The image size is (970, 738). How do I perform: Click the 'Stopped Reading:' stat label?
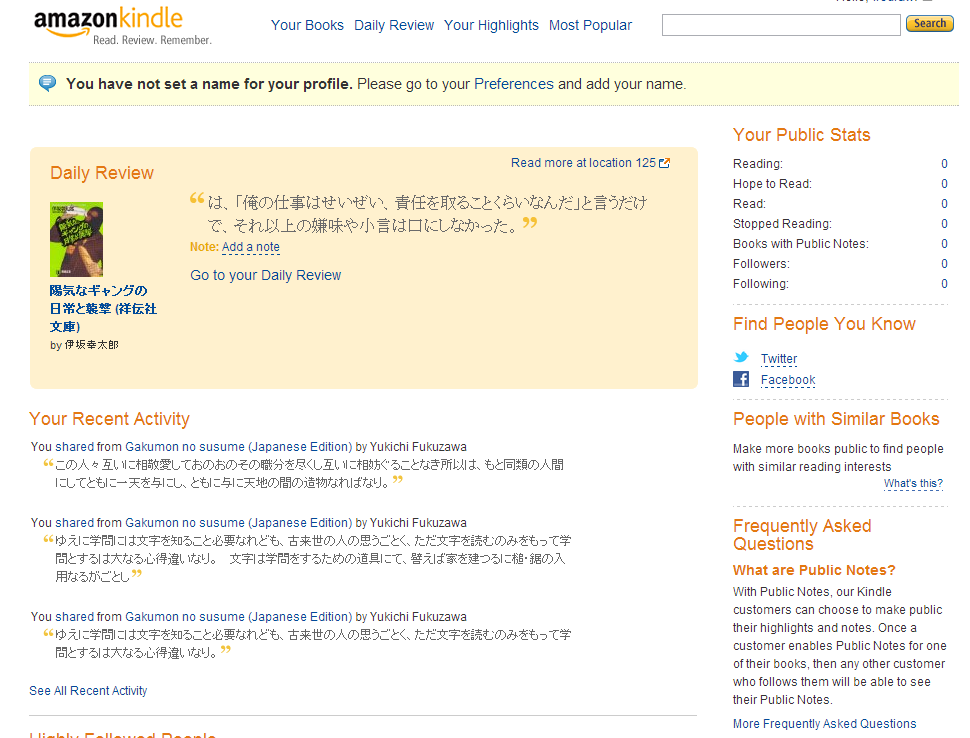782,224
